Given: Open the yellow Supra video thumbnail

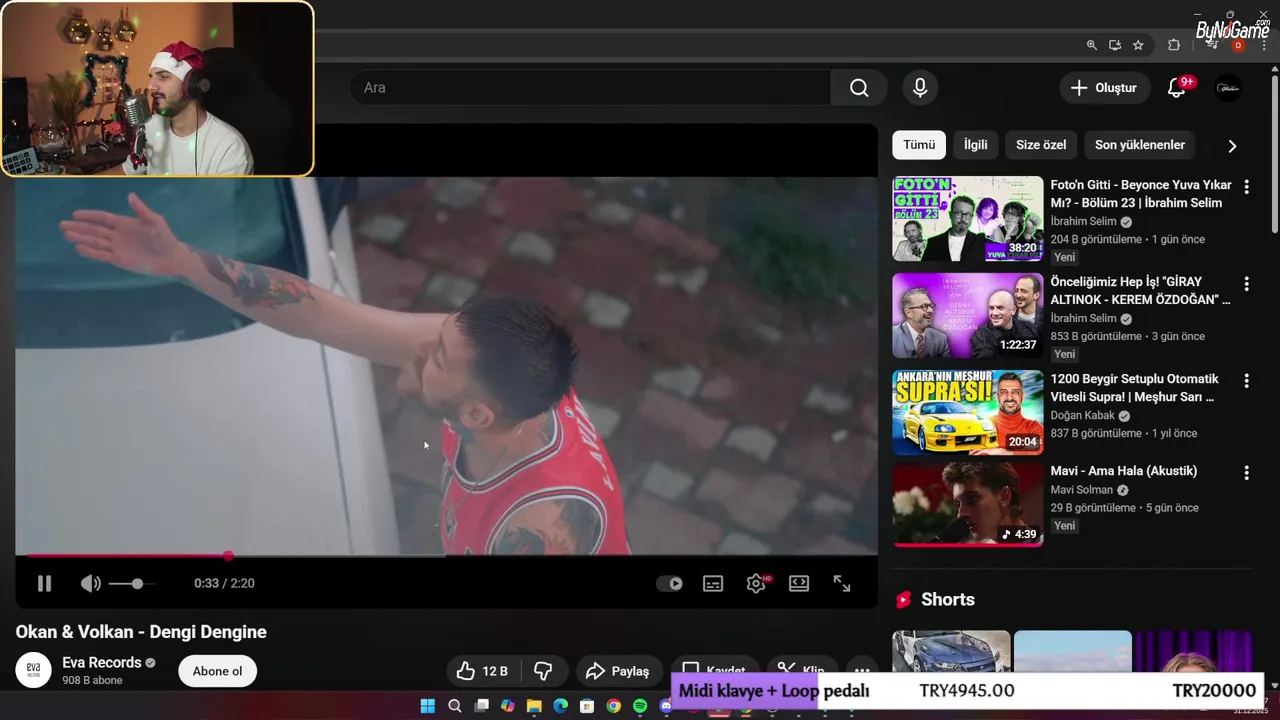Looking at the screenshot, I should [x=968, y=413].
